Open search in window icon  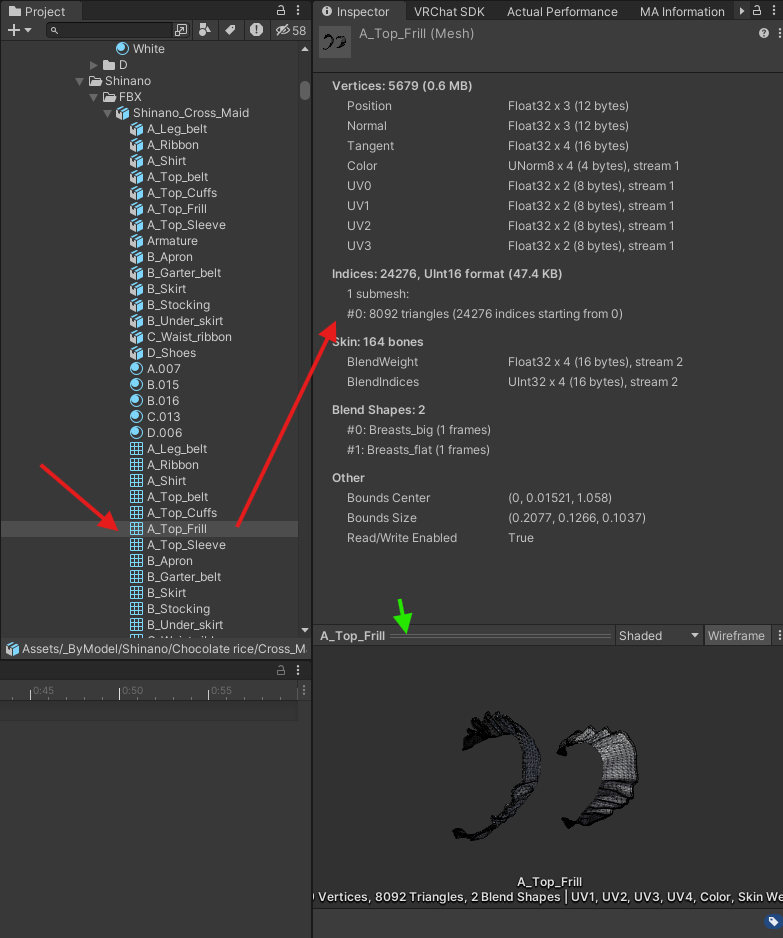[x=181, y=30]
